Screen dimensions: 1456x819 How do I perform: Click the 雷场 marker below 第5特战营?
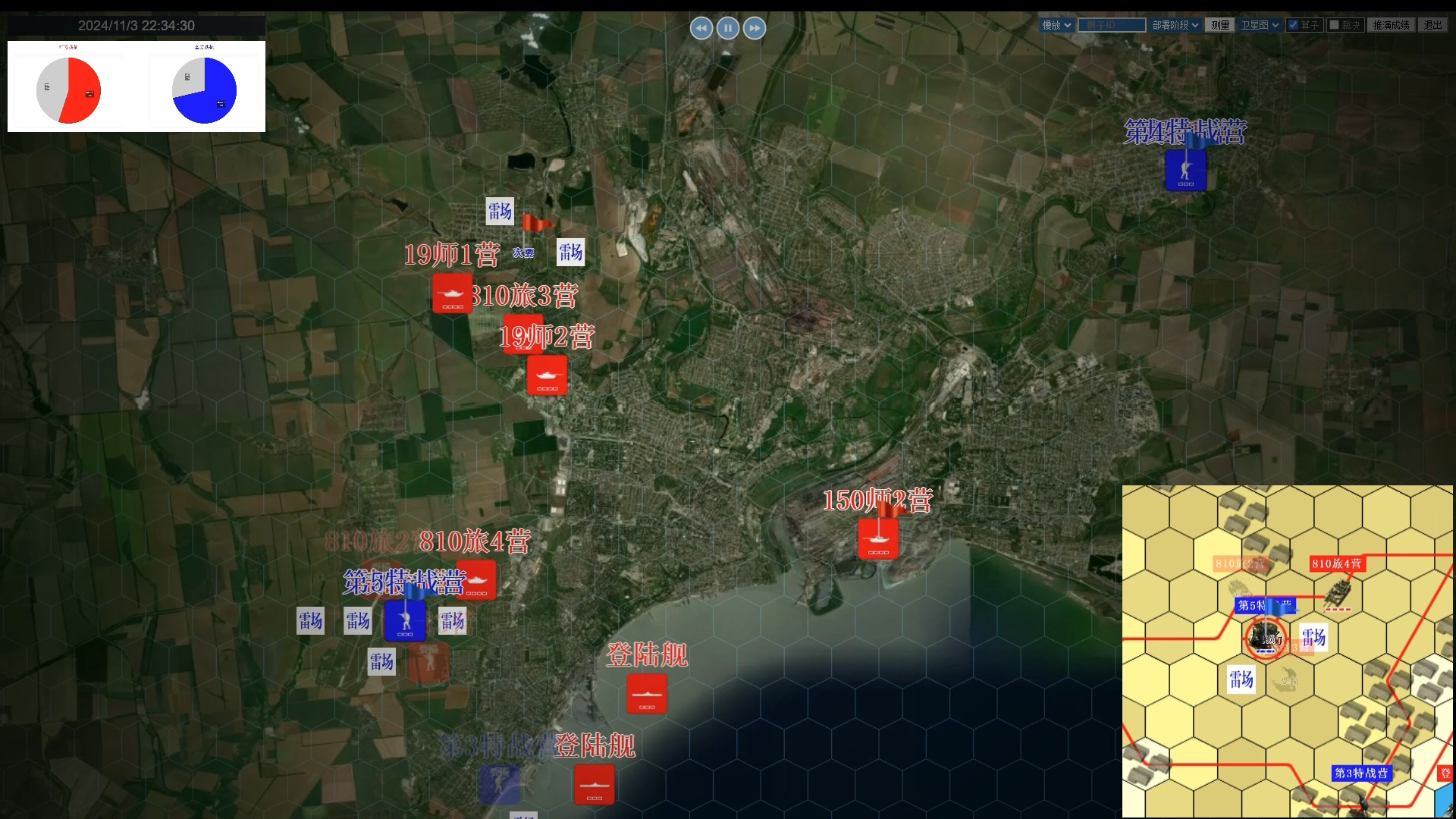pos(381,662)
